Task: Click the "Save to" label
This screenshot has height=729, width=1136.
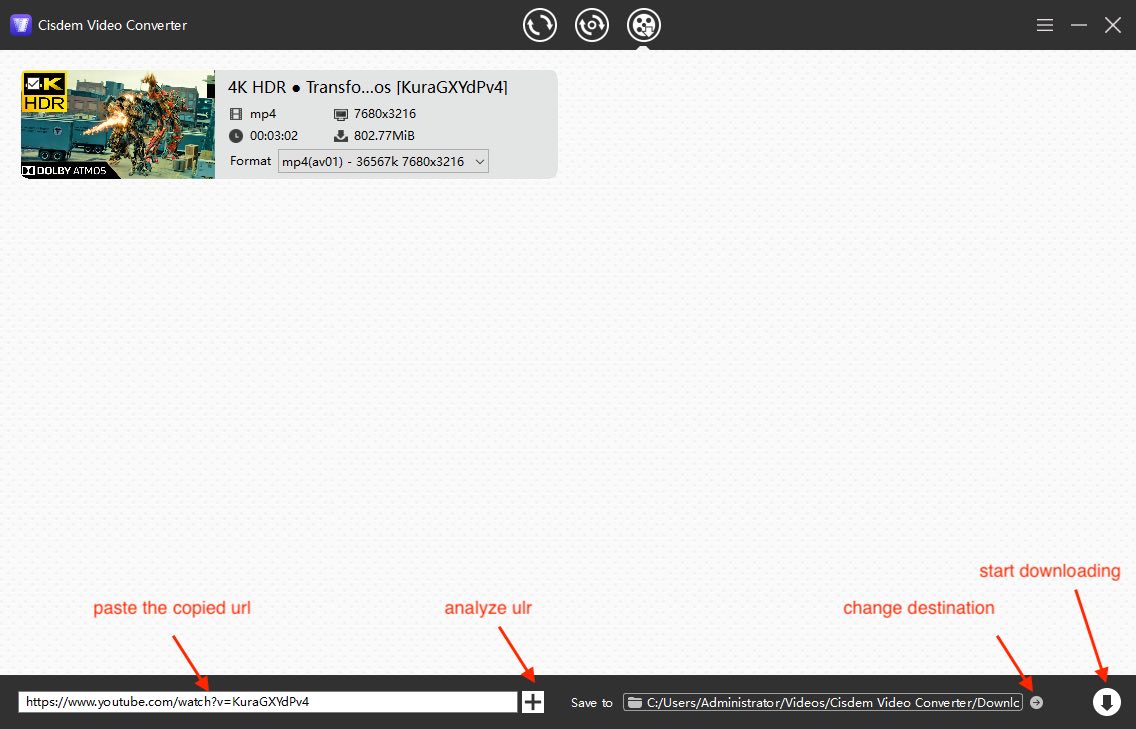Action: pos(591,702)
